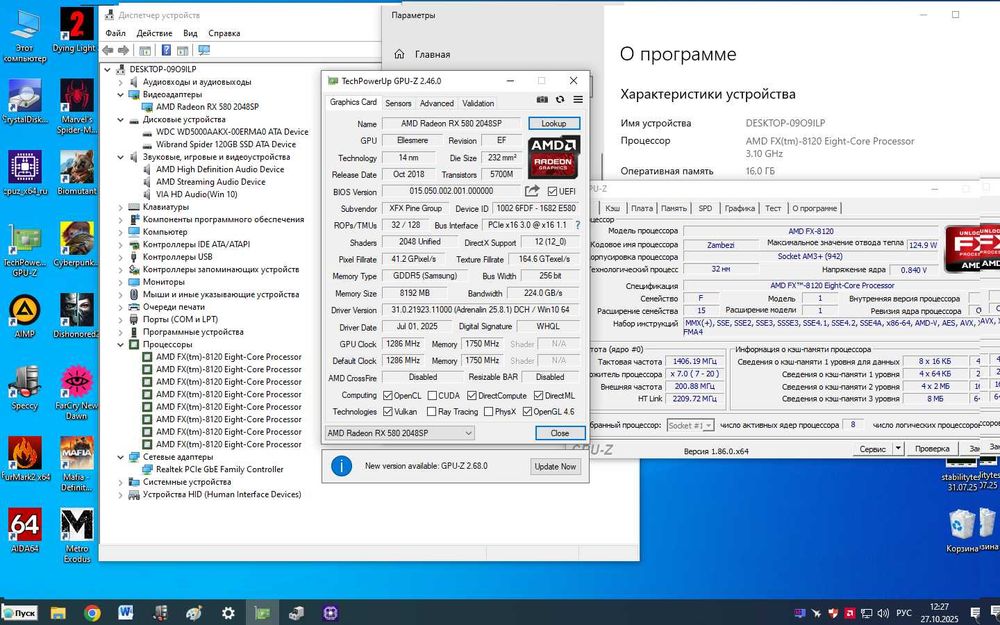Screen dimensions: 1000x625
Task: Open Cyberpunk desktop shortcut
Action: (77, 245)
